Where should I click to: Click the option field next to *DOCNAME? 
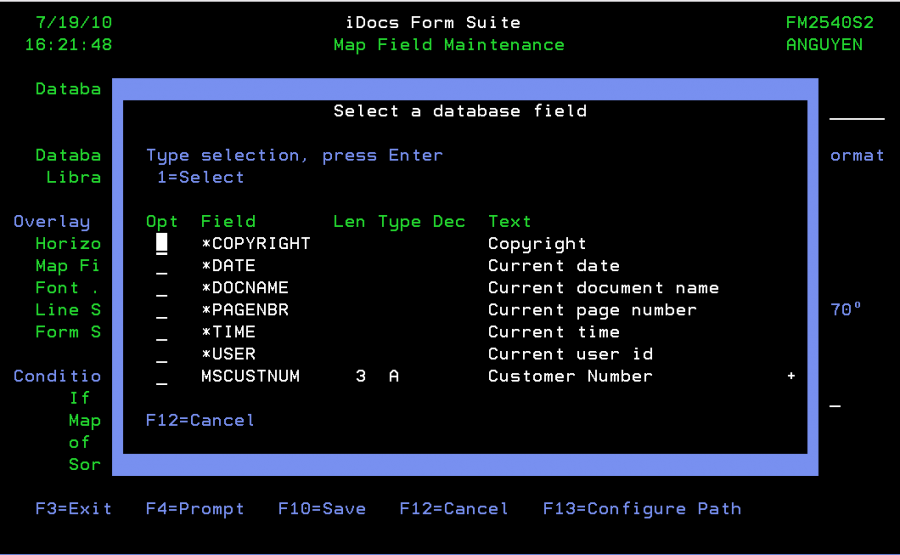pyautogui.click(x=161, y=288)
